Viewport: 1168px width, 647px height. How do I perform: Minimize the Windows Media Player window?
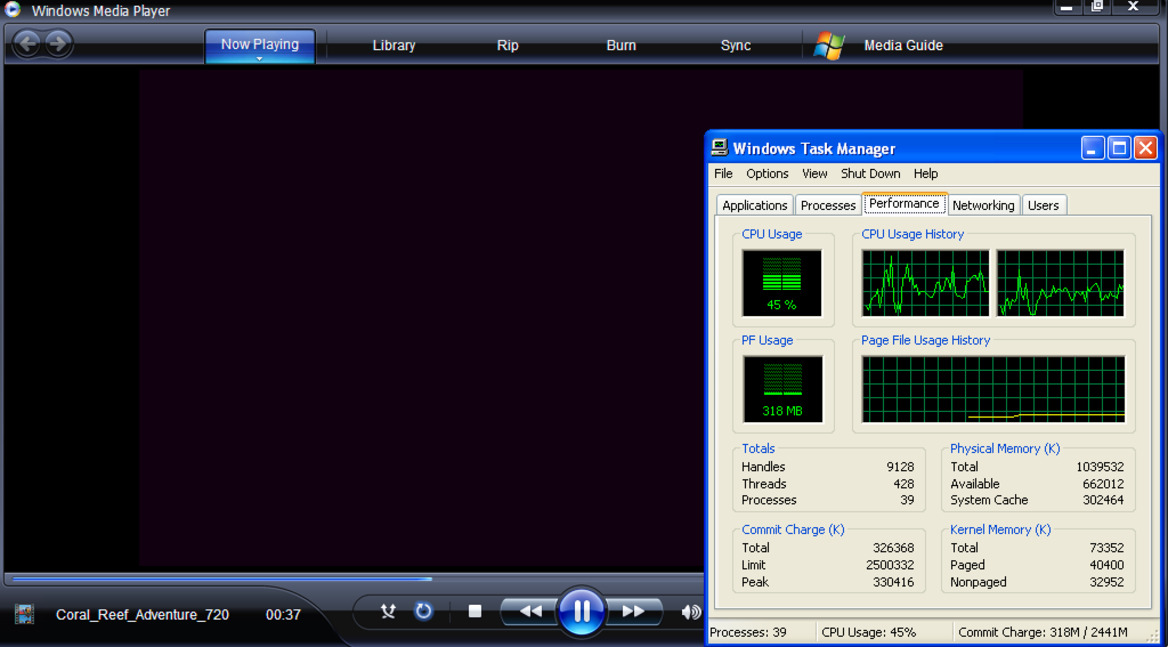click(x=1067, y=7)
